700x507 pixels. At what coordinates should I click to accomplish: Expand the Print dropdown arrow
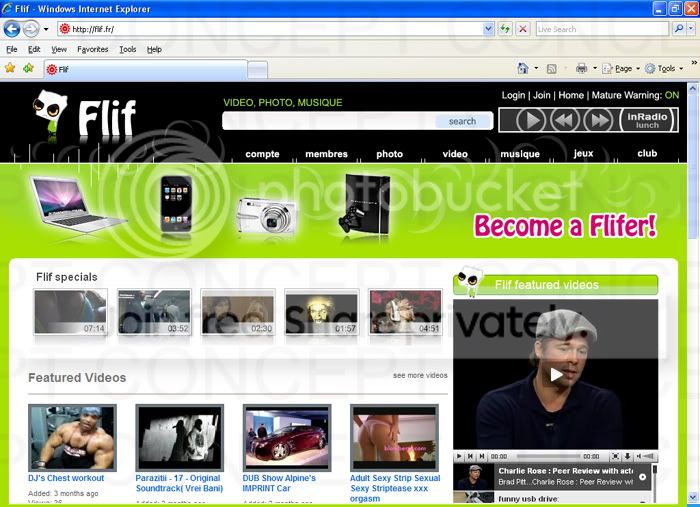tap(595, 68)
